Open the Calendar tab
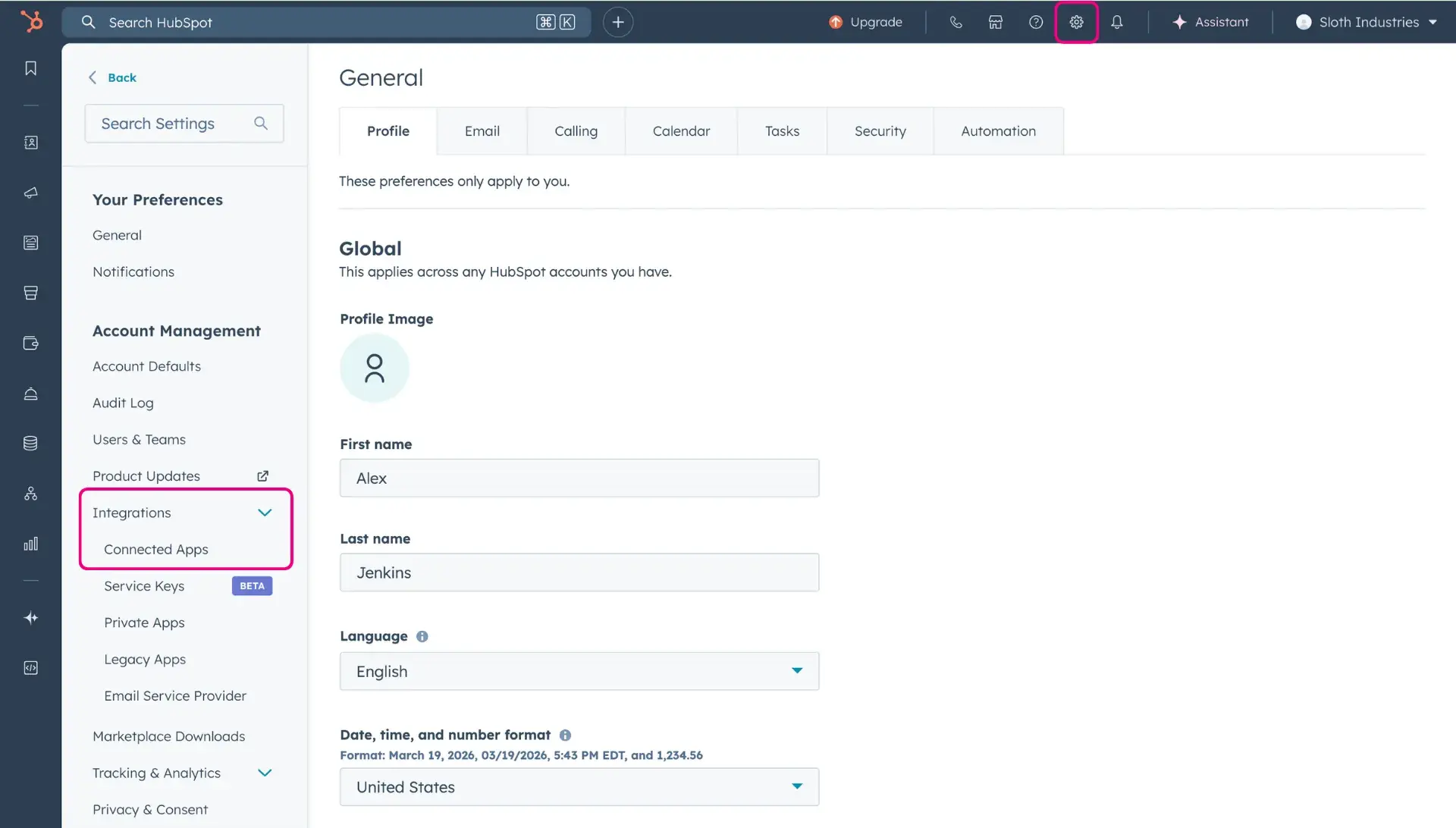Image resolution: width=1456 pixels, height=828 pixels. click(x=681, y=130)
